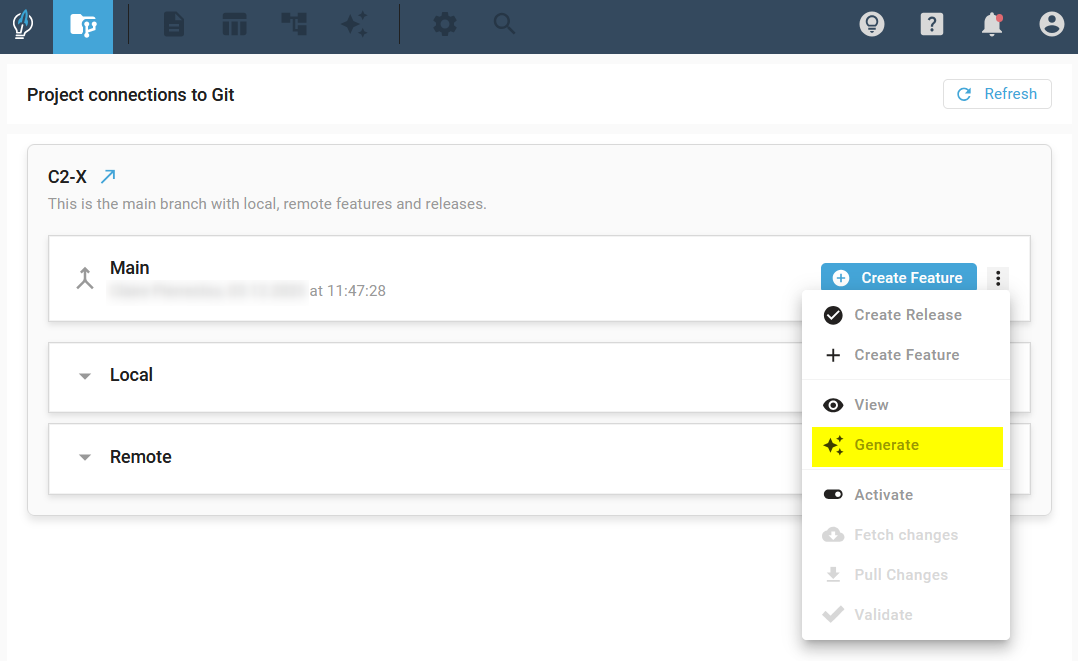The height and width of the screenshot is (661, 1078).
Task: Open the hierarchy tree icon in toolbar
Action: (x=294, y=25)
